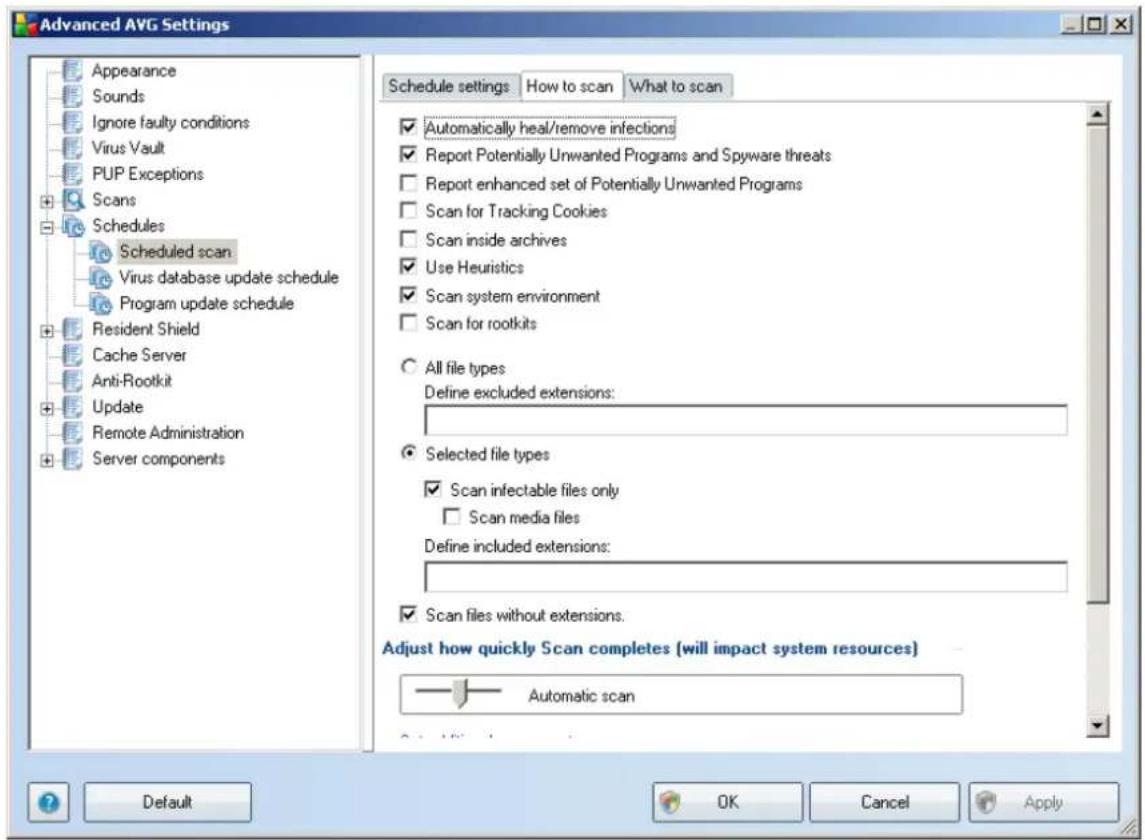Click the Schedules clock icon
1145x840 pixels.
73,226
